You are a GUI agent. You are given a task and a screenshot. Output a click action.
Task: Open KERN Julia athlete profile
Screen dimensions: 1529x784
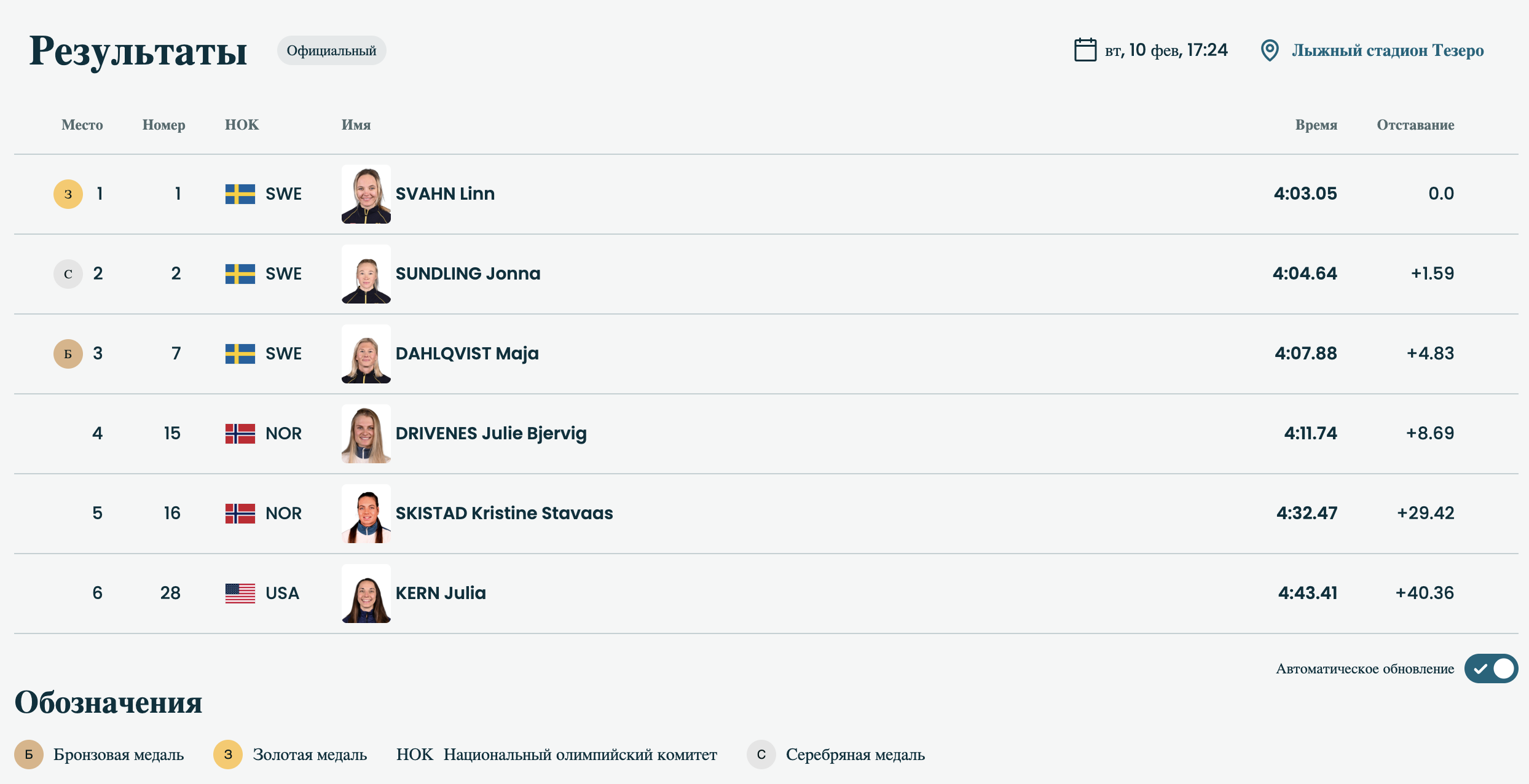pos(441,594)
